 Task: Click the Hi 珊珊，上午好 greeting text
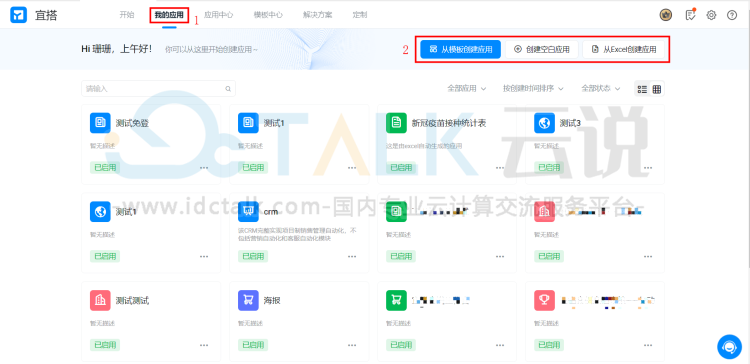116,49
